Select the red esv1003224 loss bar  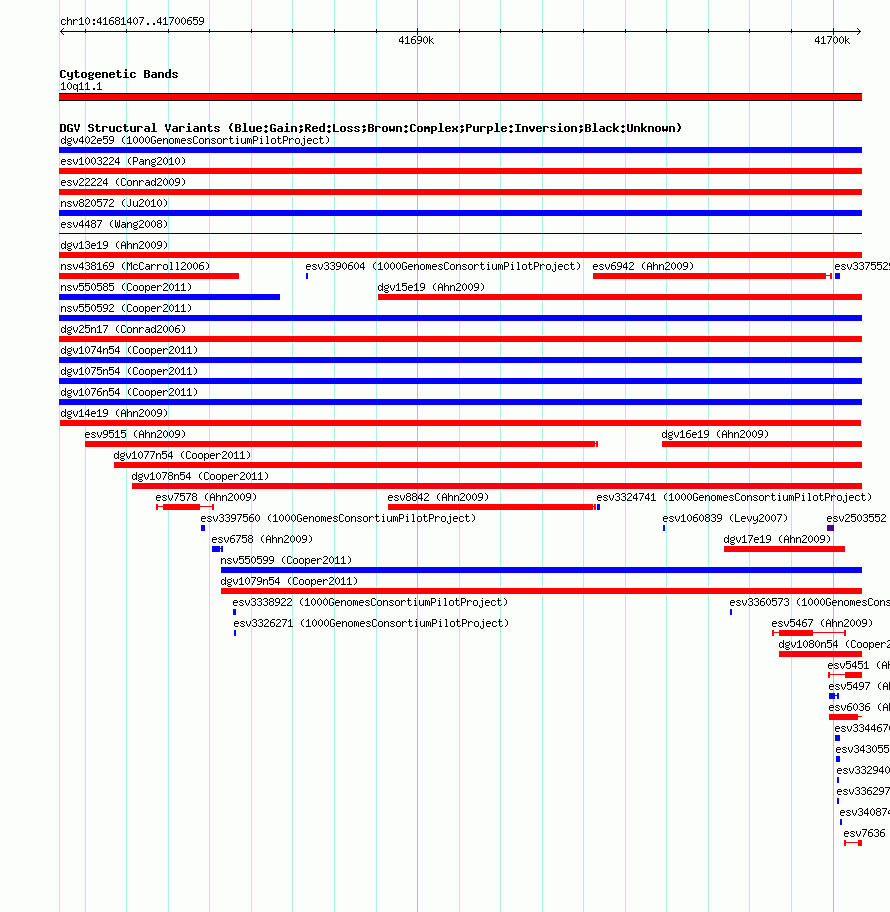click(460, 171)
